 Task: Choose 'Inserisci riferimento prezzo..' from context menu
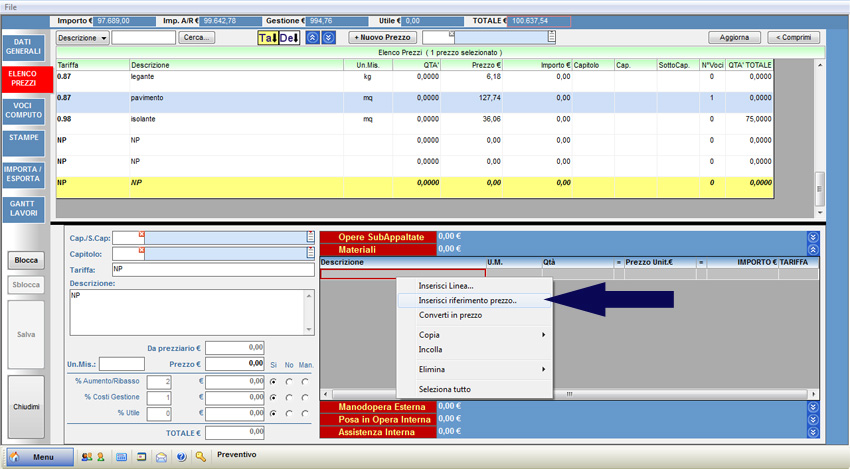[x=467, y=301]
